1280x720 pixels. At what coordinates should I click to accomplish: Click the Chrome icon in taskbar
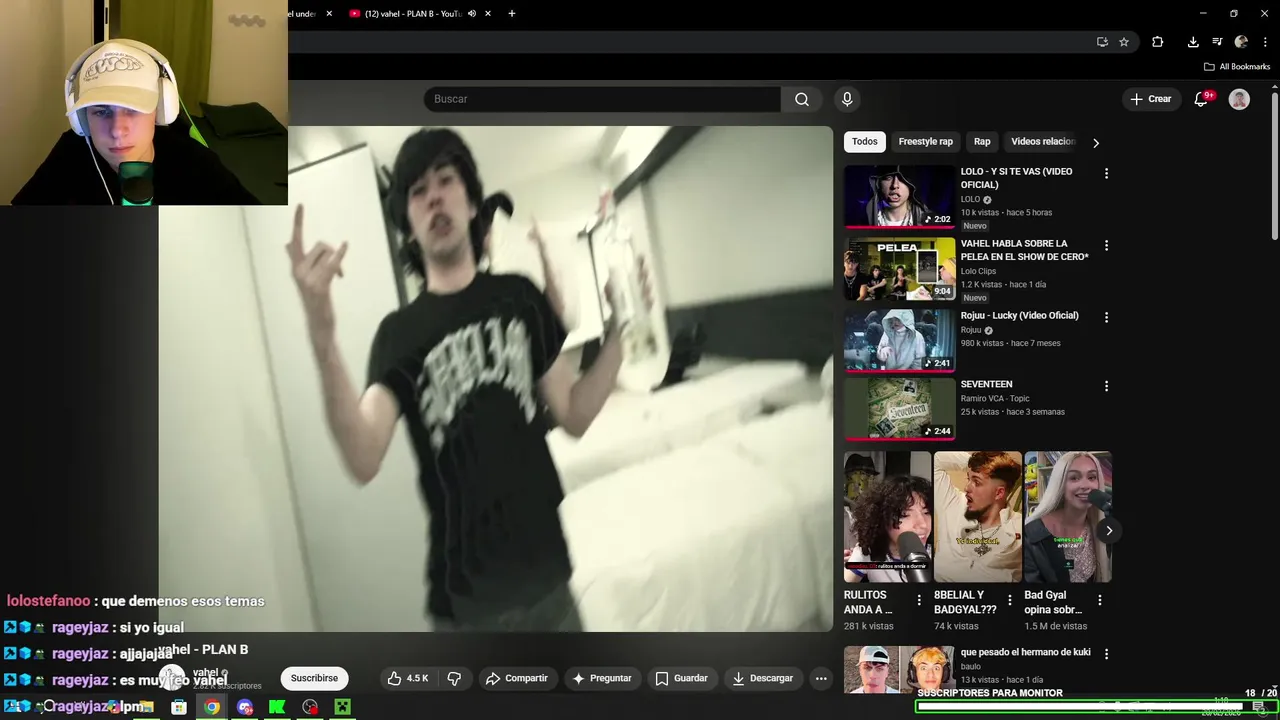[212, 707]
